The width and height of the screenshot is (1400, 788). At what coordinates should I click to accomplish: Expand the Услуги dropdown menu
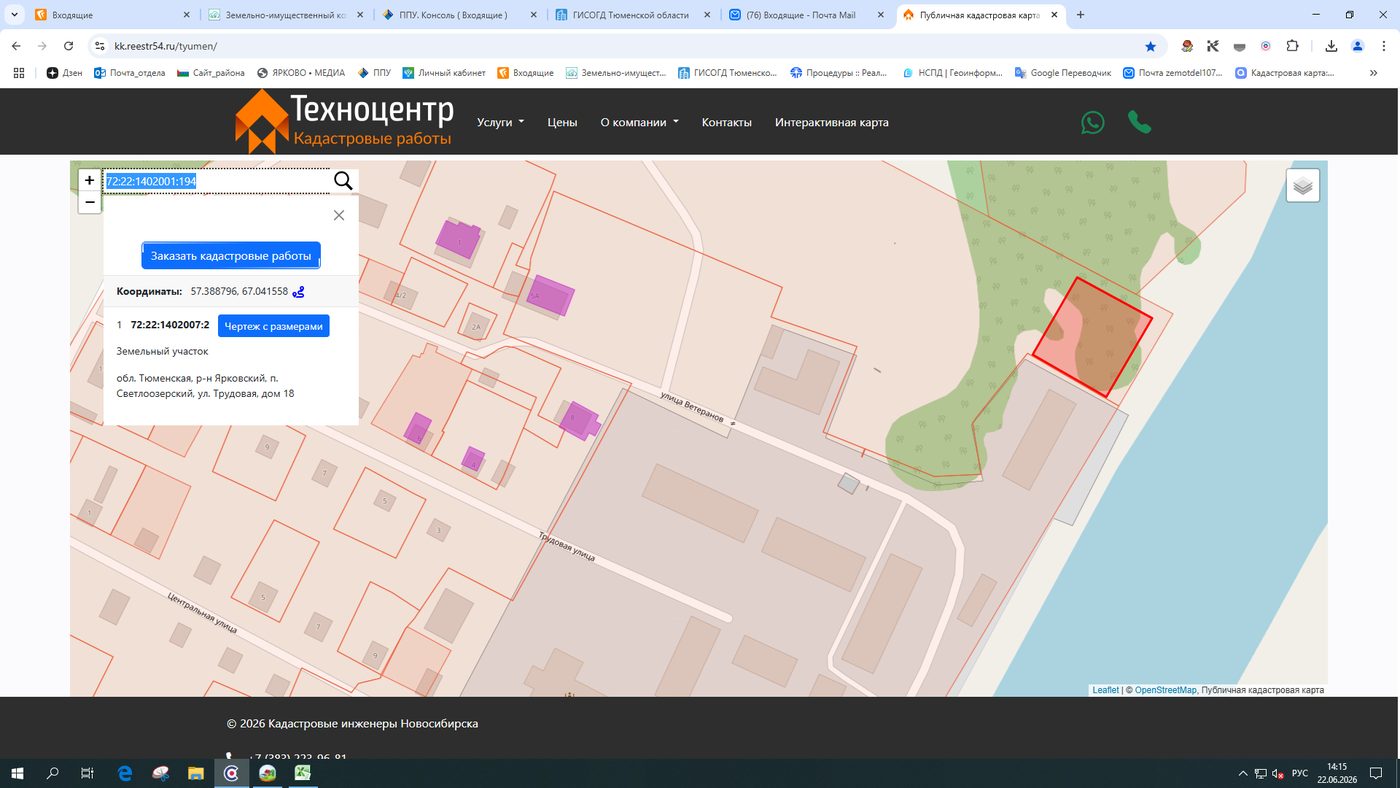pyautogui.click(x=500, y=122)
